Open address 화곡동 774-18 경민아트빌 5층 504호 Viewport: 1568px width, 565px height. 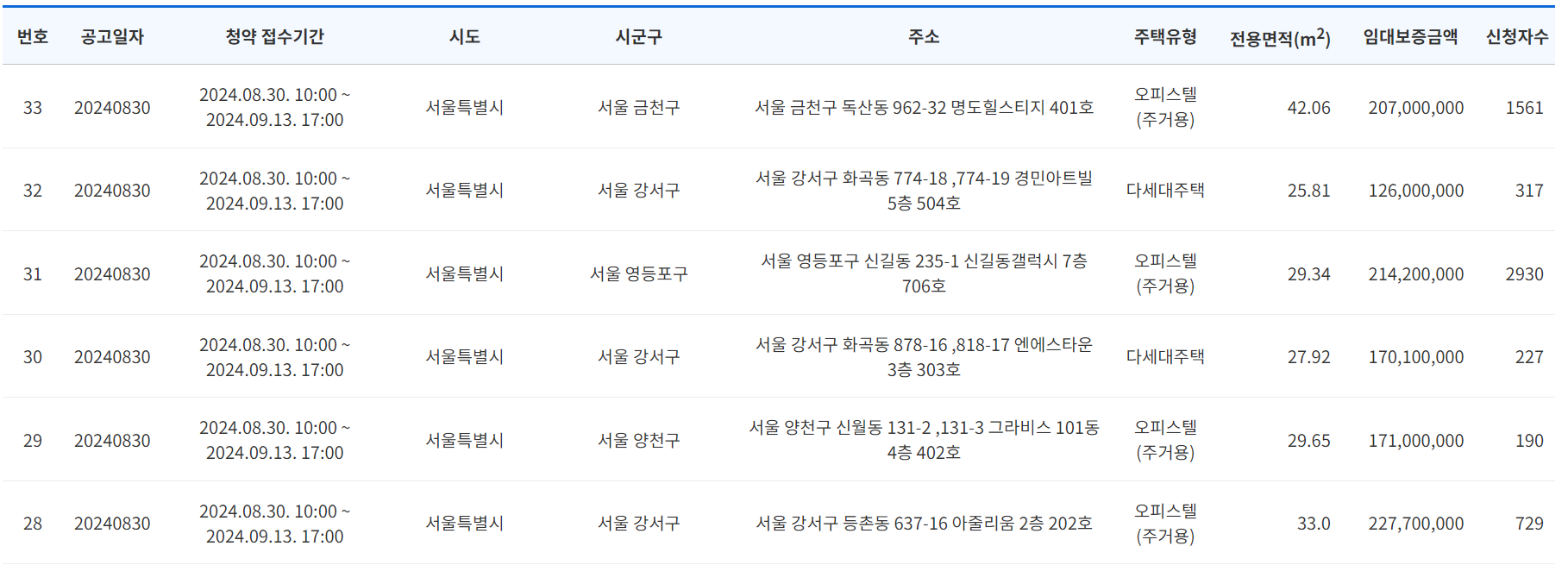(924, 191)
